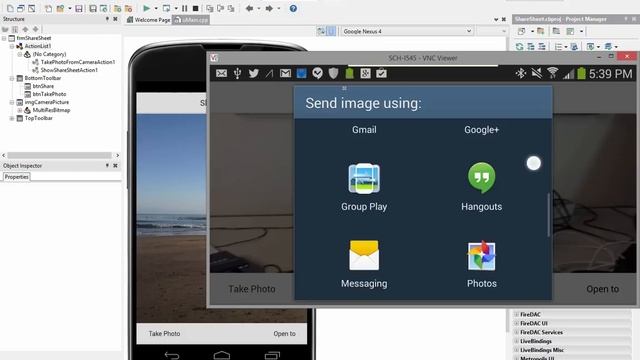
Task: Click Open to on the designer phone
Action: [x=284, y=333]
